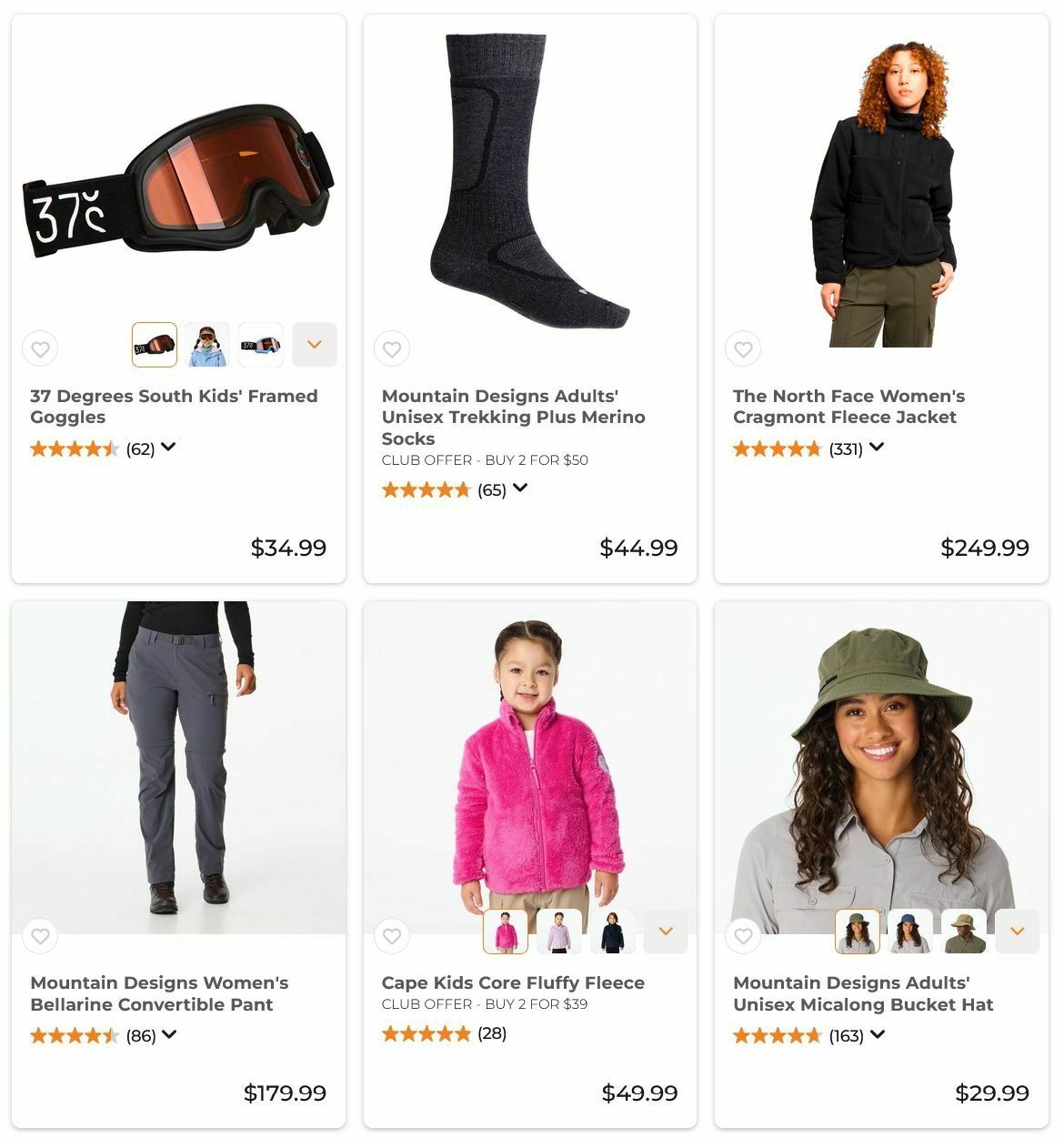View goggles worn by child thumbnail
This screenshot has height=1138, width=1064.
point(207,345)
